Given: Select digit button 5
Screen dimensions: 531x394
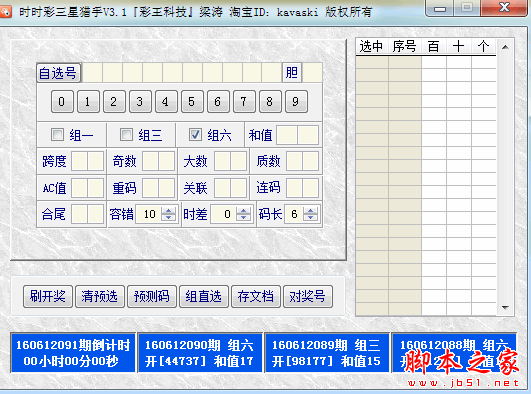Looking at the screenshot, I should pyautogui.click(x=192, y=101).
